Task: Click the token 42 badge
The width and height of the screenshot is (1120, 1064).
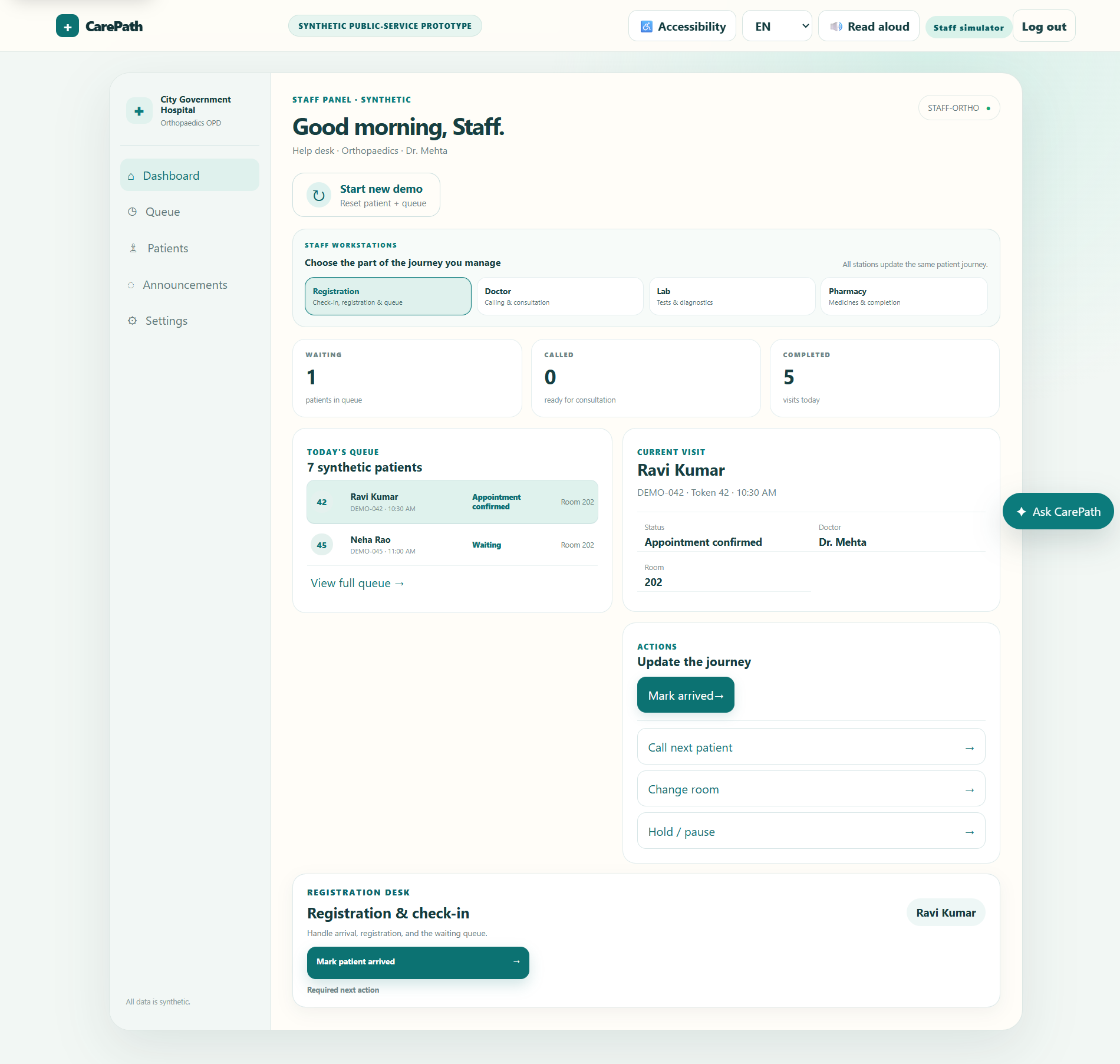Action: (322, 502)
